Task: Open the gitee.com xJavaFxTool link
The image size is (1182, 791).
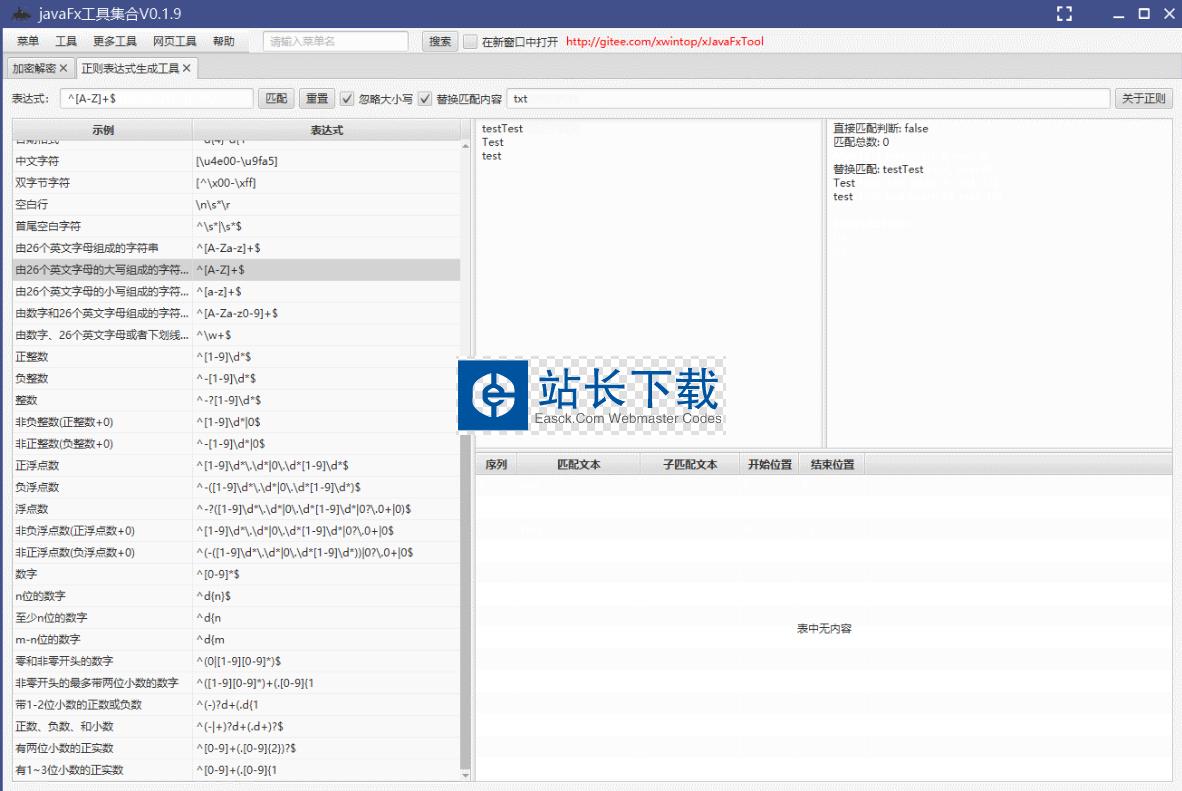Action: 664,42
